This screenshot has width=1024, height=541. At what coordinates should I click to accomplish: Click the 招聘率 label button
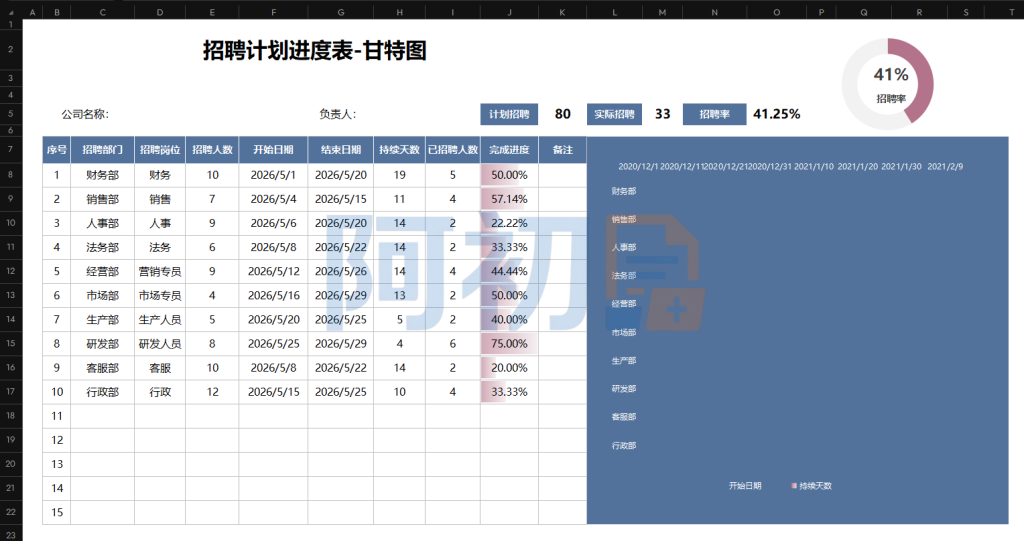point(714,114)
